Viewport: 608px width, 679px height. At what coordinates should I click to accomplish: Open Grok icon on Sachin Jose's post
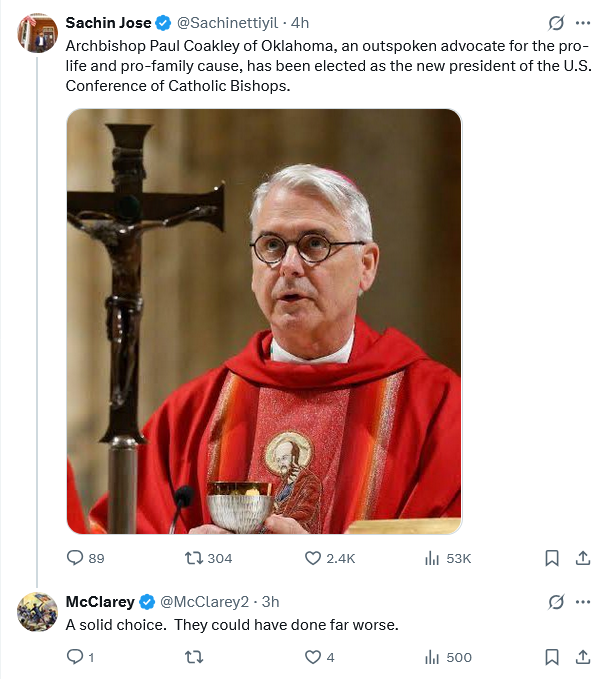pos(557,22)
